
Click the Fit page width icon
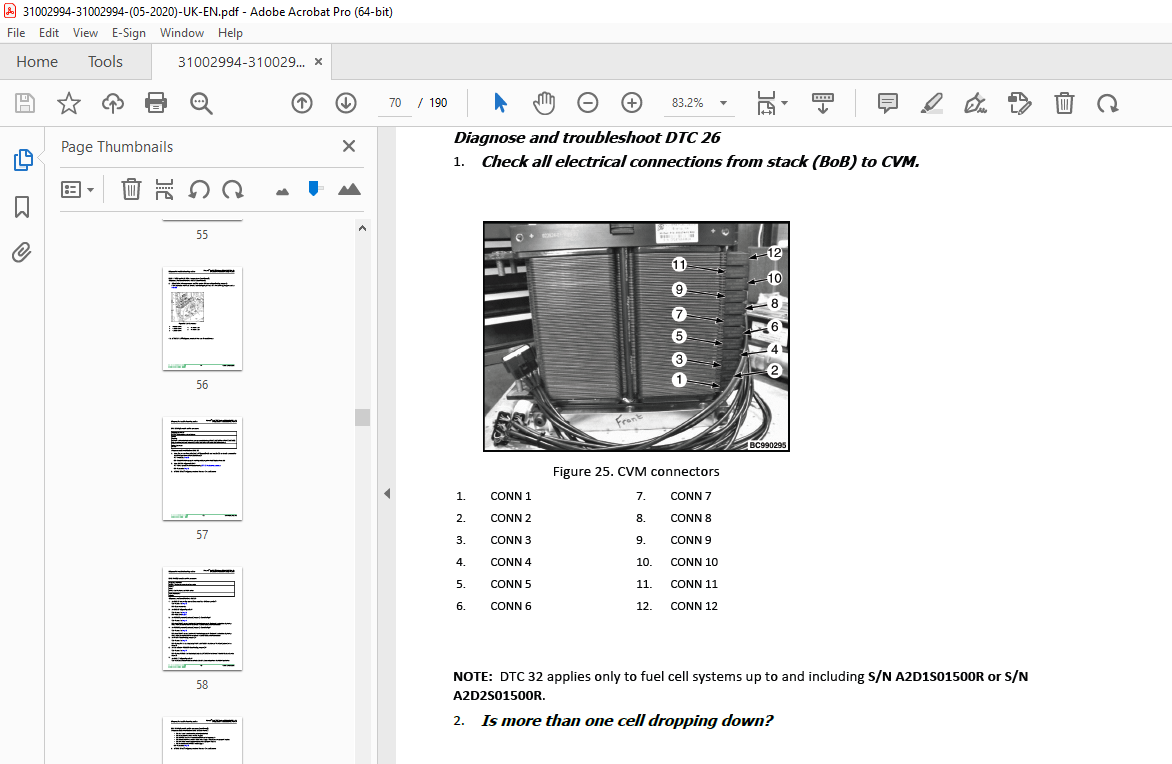pyautogui.click(x=766, y=103)
